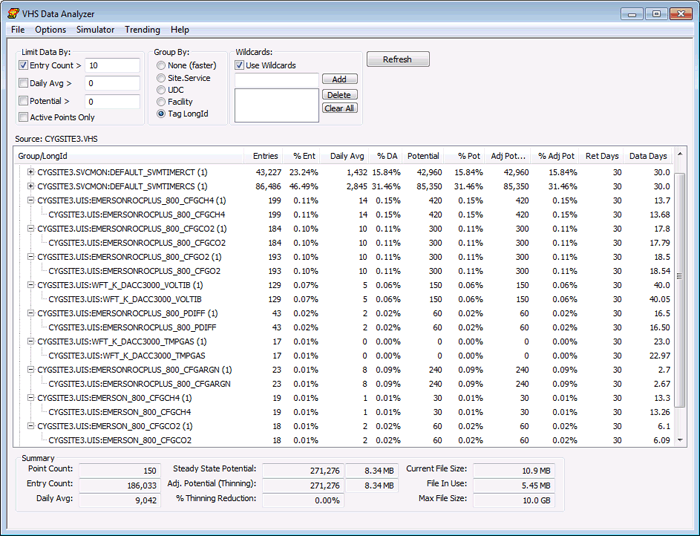700x536 pixels.
Task: Select child row CYGSITE3.UIS:EMERSONROCPLUS_800_CFGCH4
Action: [x=137, y=215]
